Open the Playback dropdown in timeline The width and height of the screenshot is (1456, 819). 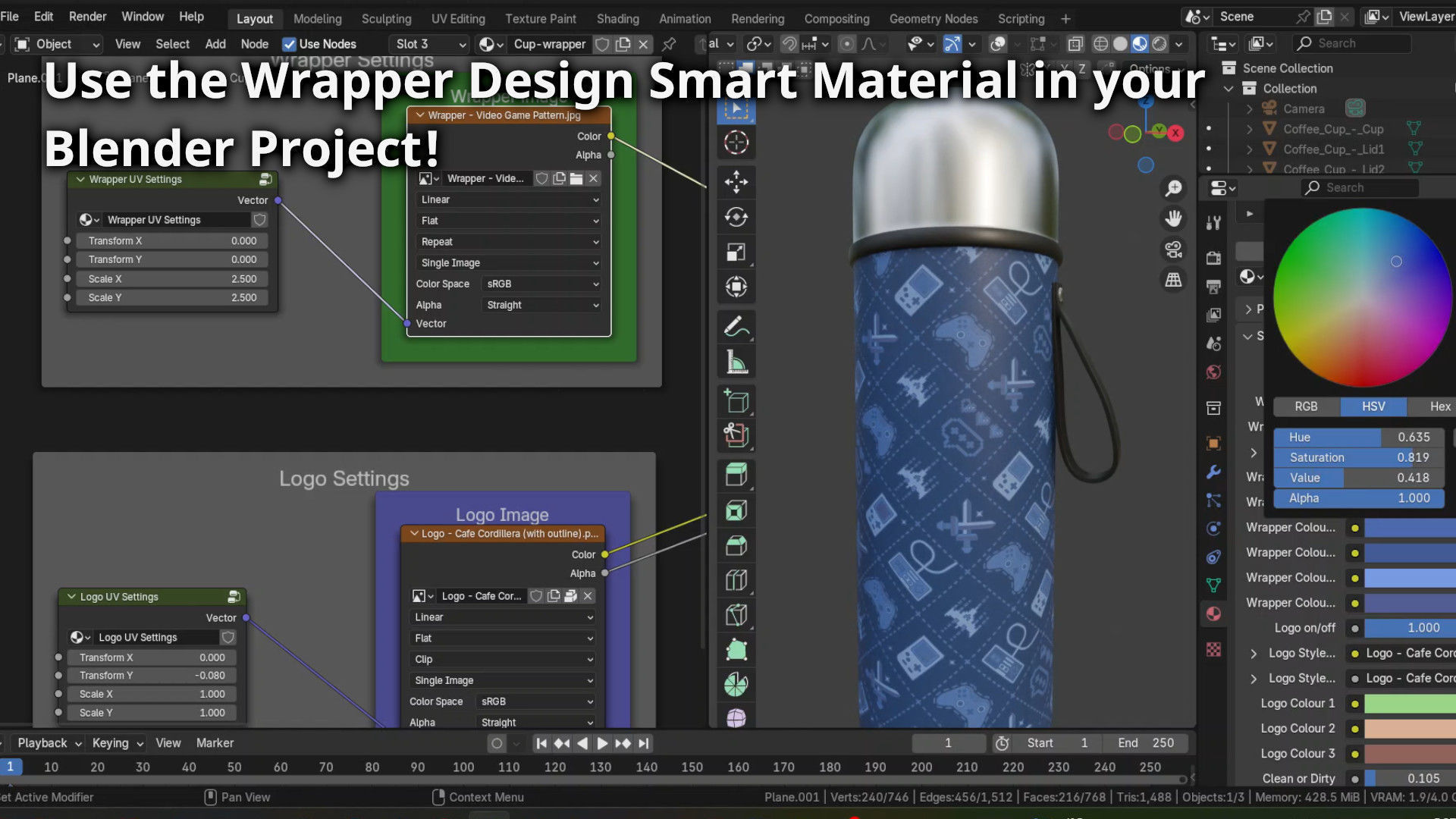click(49, 743)
